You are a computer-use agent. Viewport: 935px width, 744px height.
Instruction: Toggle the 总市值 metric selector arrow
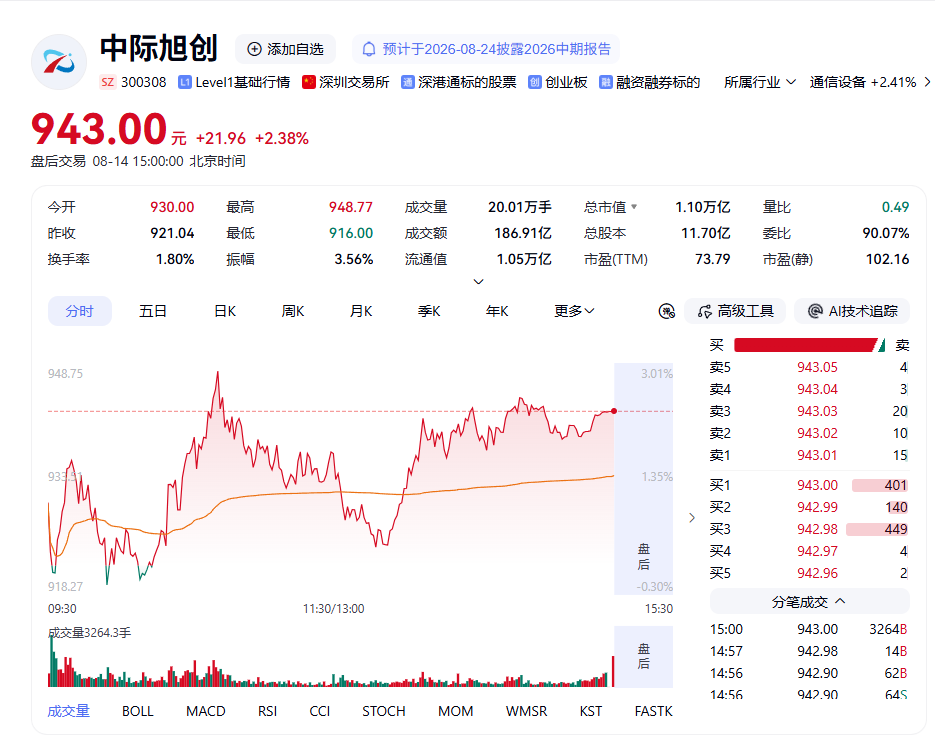point(634,207)
